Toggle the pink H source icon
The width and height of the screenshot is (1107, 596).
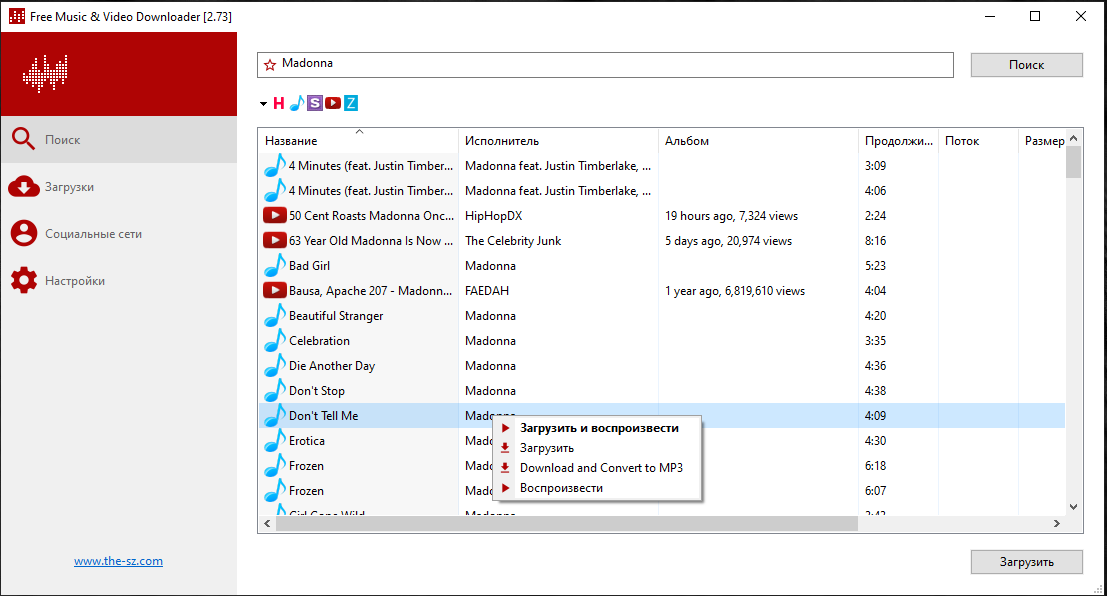coord(279,103)
